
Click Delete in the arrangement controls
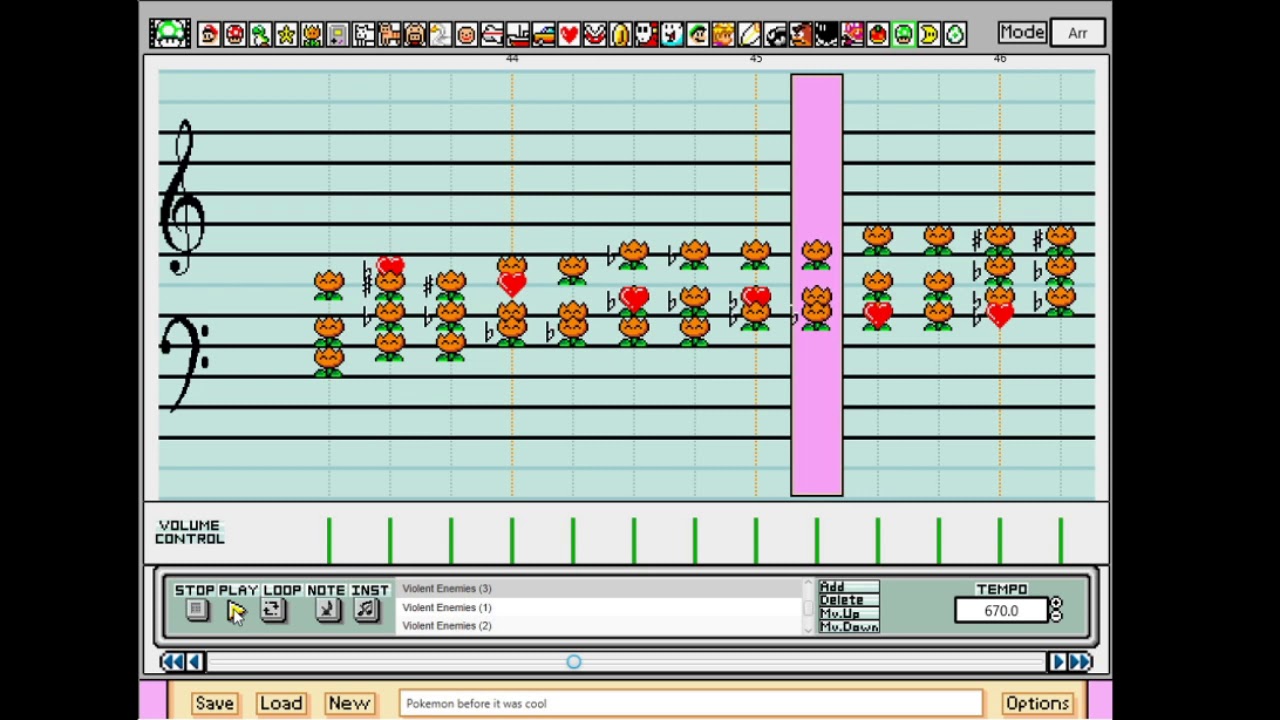pyautogui.click(x=848, y=600)
